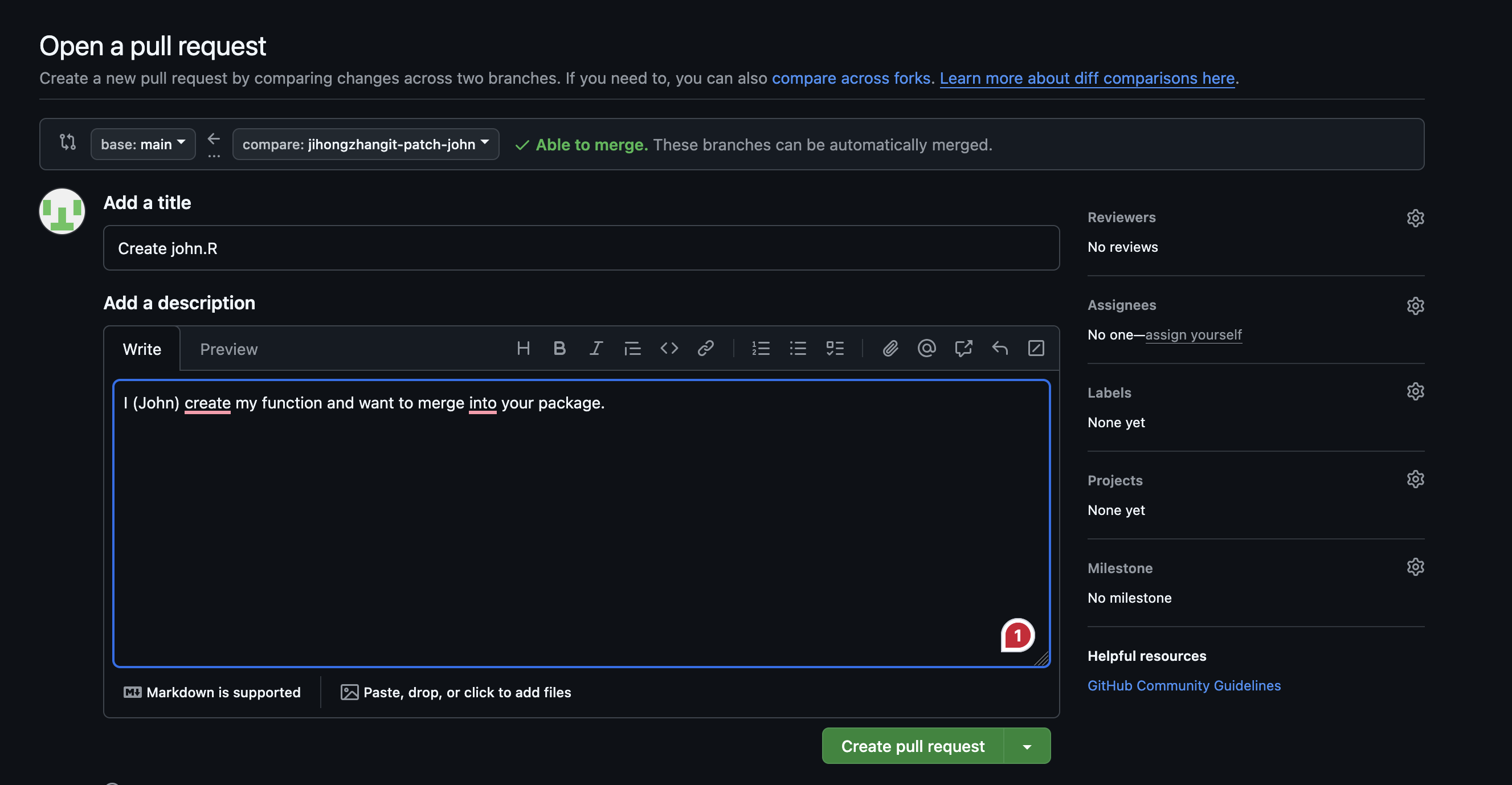
Task: Open Reviewers settings gear
Action: [1415, 218]
